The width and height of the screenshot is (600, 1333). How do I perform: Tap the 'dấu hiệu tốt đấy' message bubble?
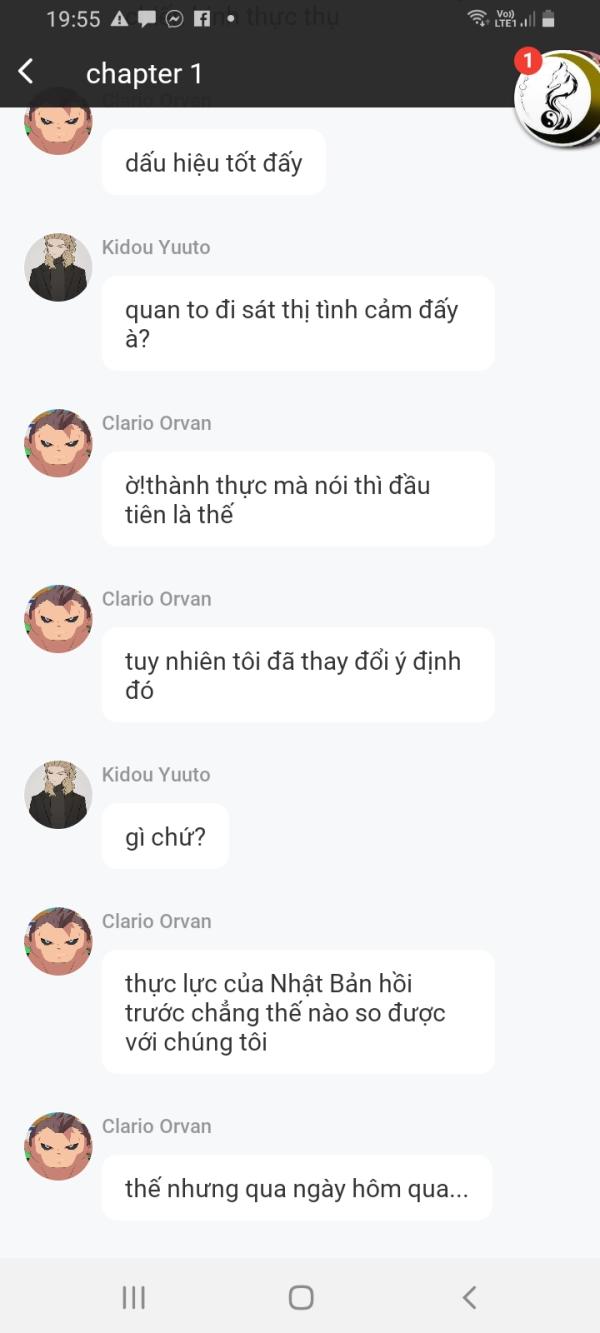click(x=214, y=162)
